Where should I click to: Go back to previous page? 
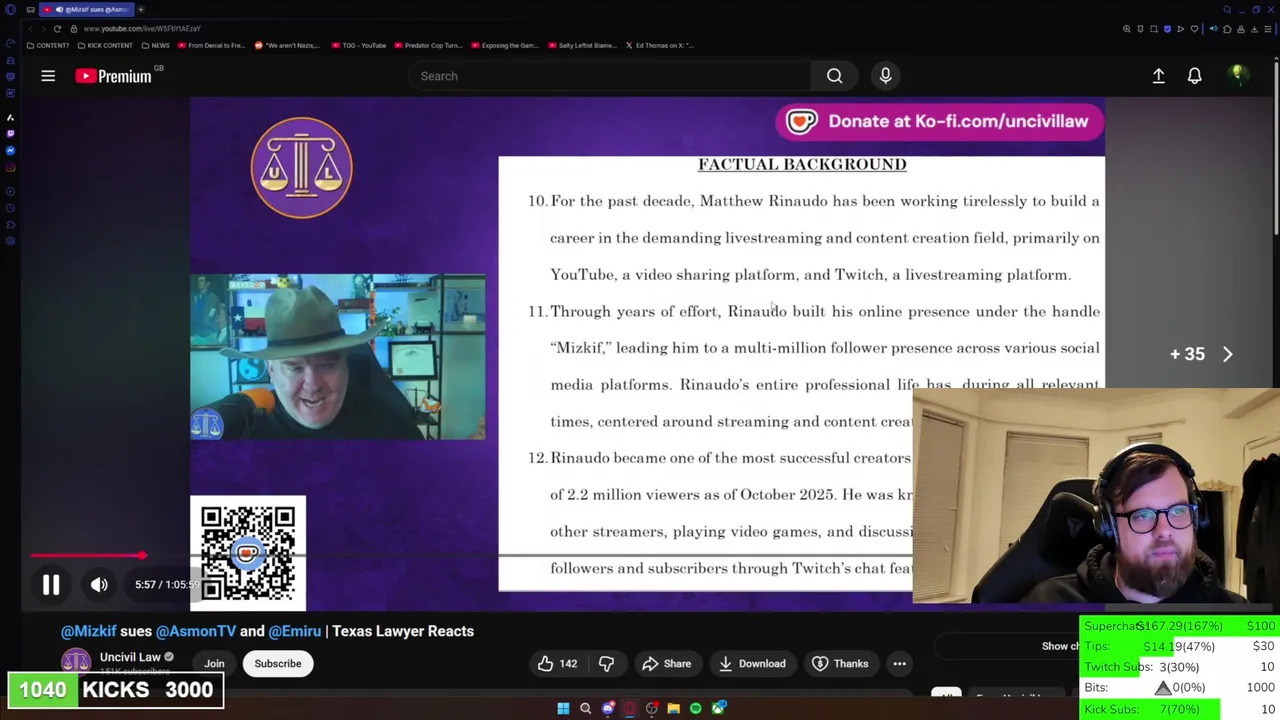click(32, 28)
